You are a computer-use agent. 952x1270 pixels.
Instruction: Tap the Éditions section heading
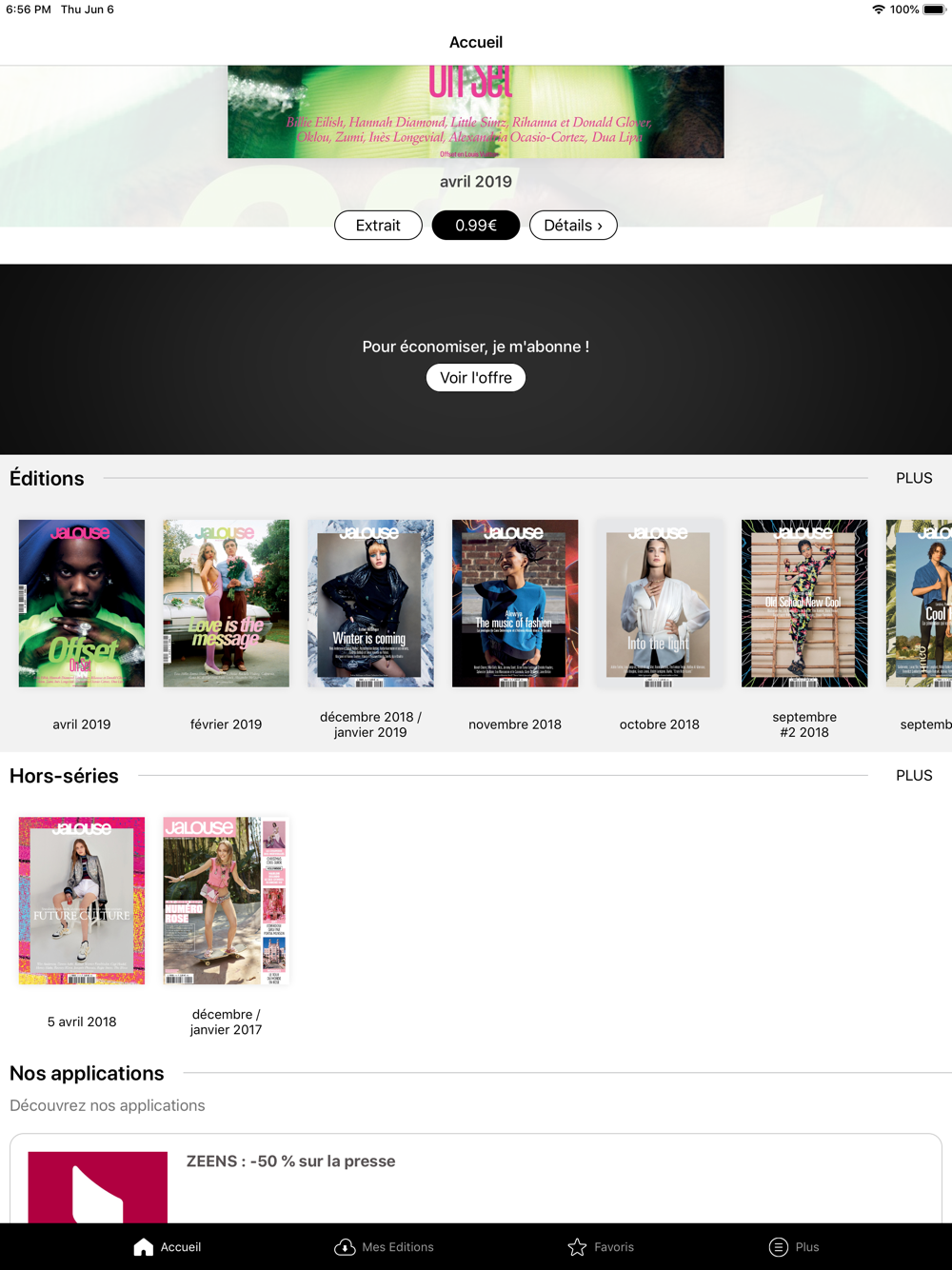pyautogui.click(x=47, y=478)
